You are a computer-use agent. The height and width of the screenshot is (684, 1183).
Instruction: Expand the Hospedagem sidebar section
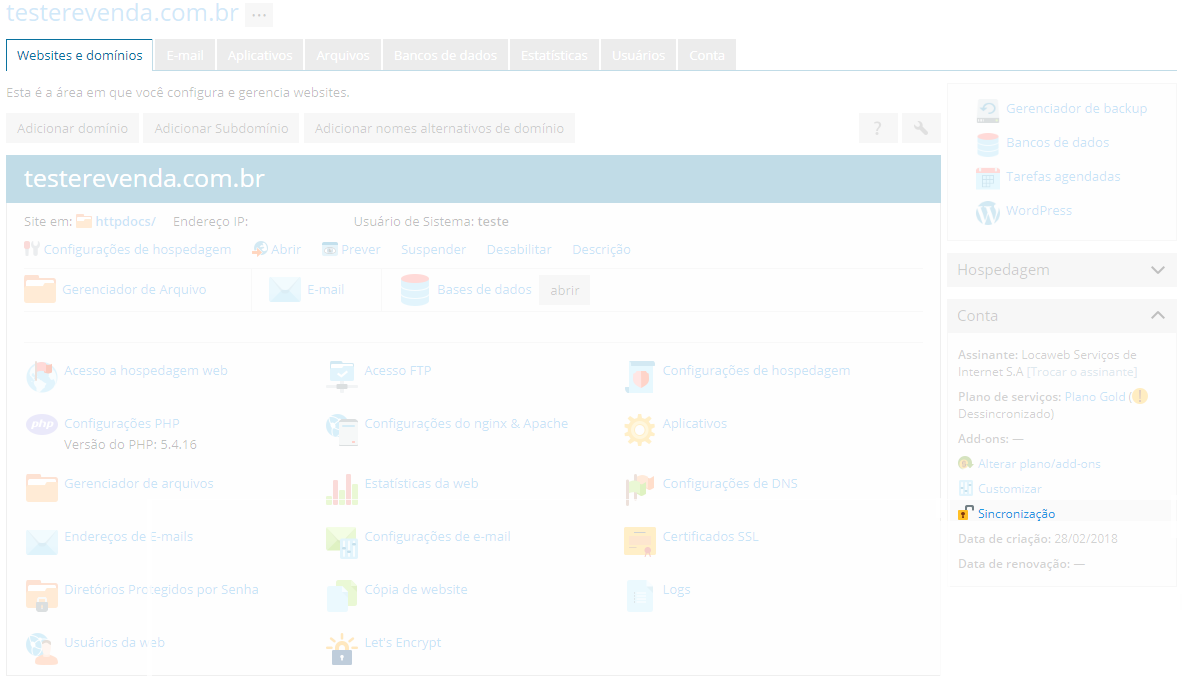1062,270
